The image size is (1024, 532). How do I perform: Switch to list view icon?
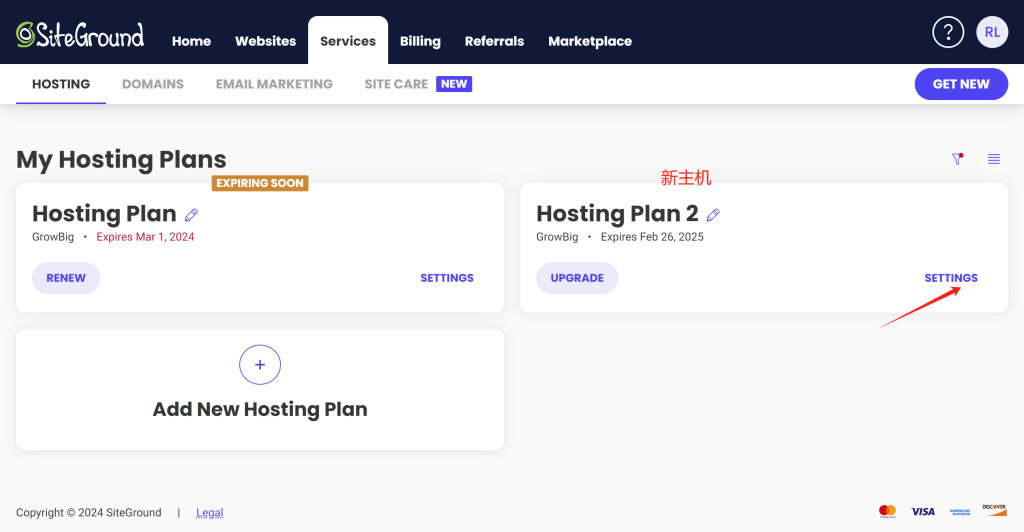click(994, 159)
